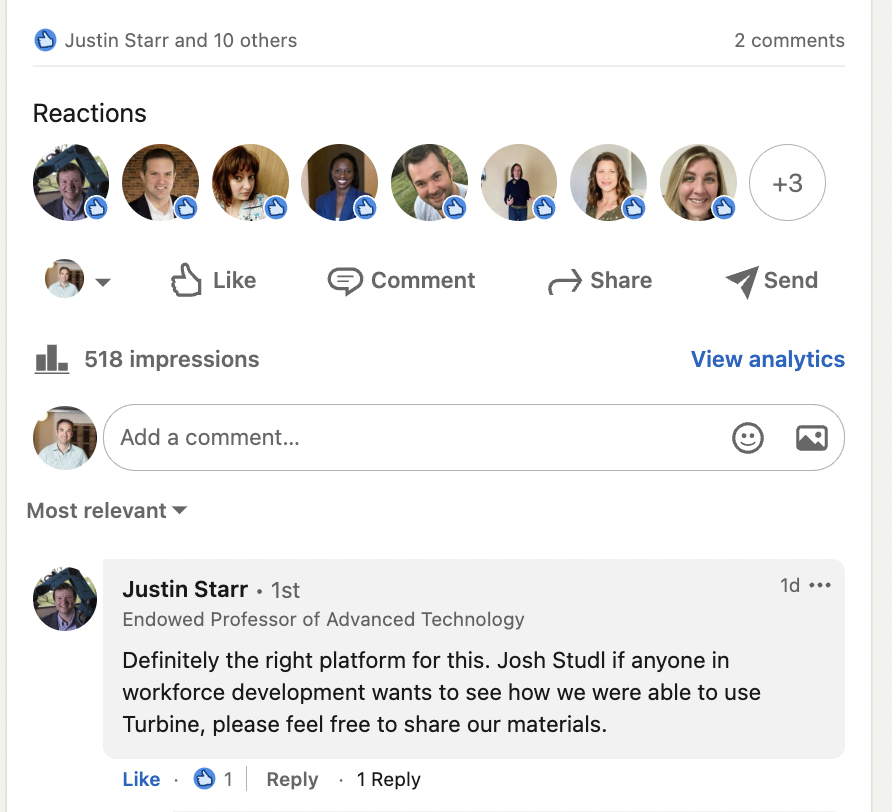Expand the 1 Reply thread
This screenshot has height=812, width=892.
point(388,778)
